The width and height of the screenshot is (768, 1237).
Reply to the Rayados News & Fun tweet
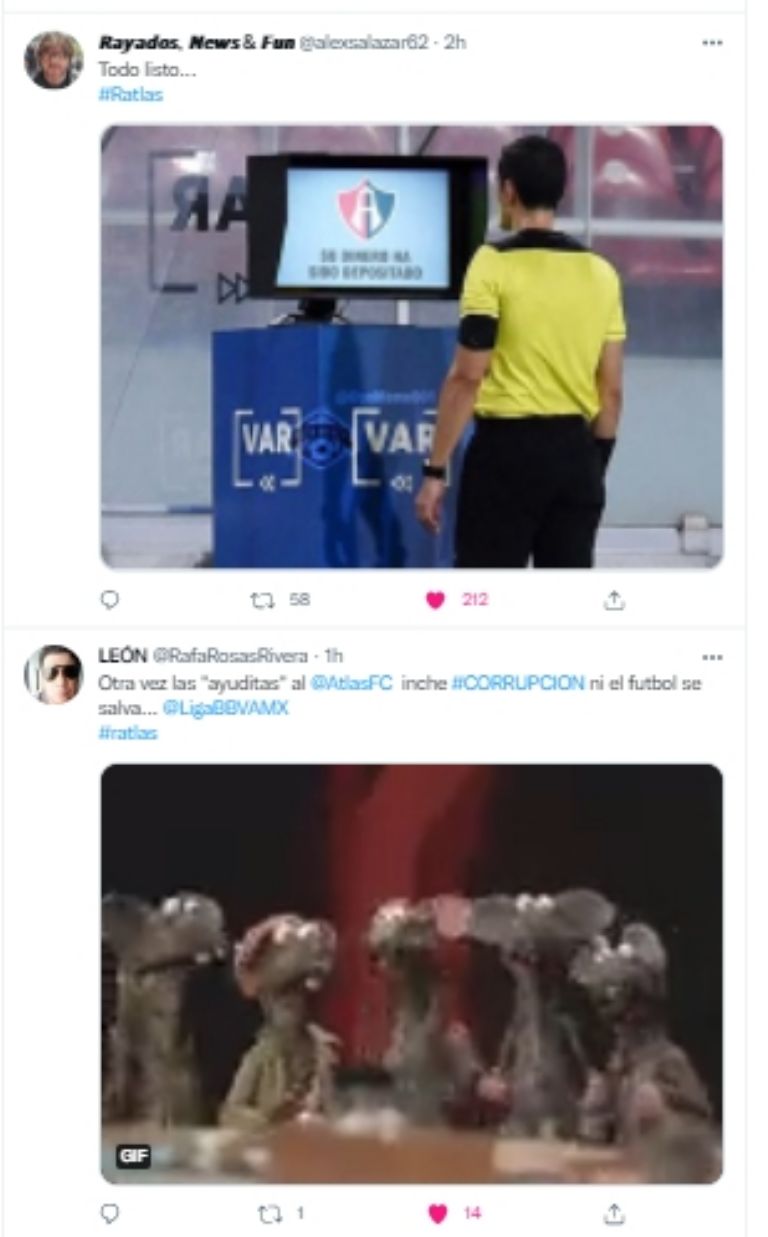pos(111,600)
